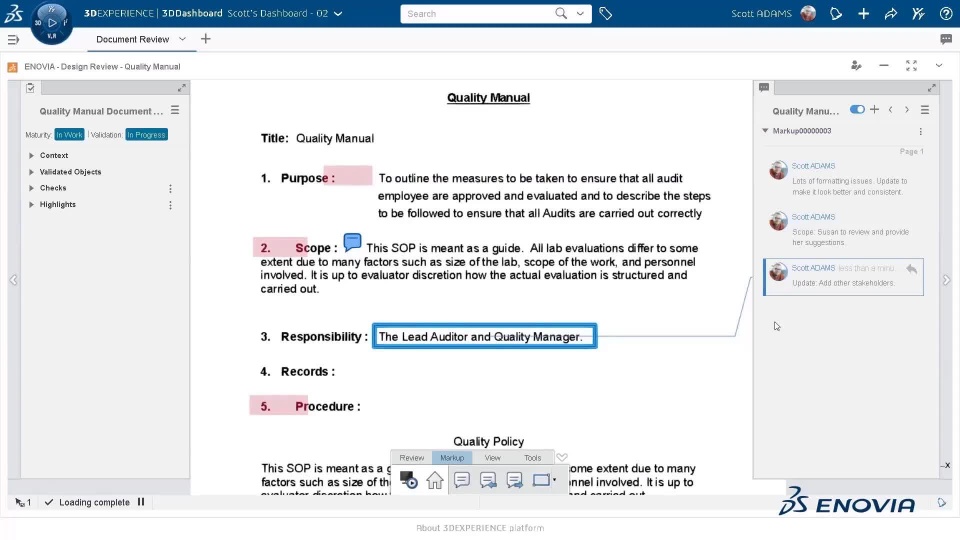
Task: Open the help question mark icon
Action: click(x=946, y=13)
